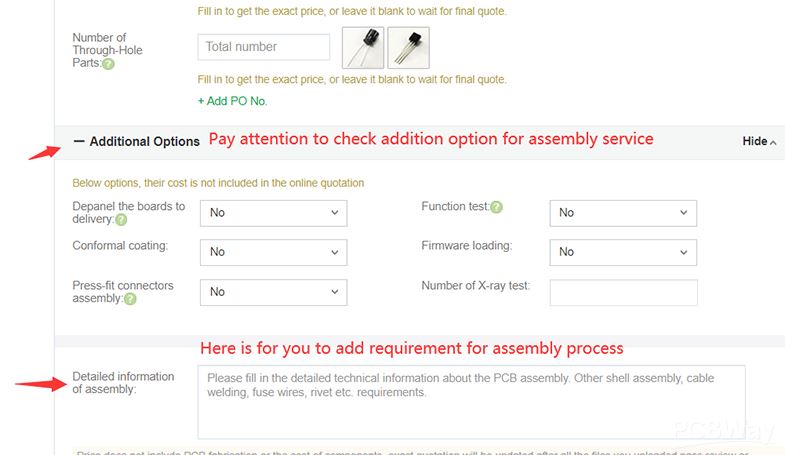Click the second through-hole transistor thumbnail
The height and width of the screenshot is (455, 785).
[x=408, y=47]
